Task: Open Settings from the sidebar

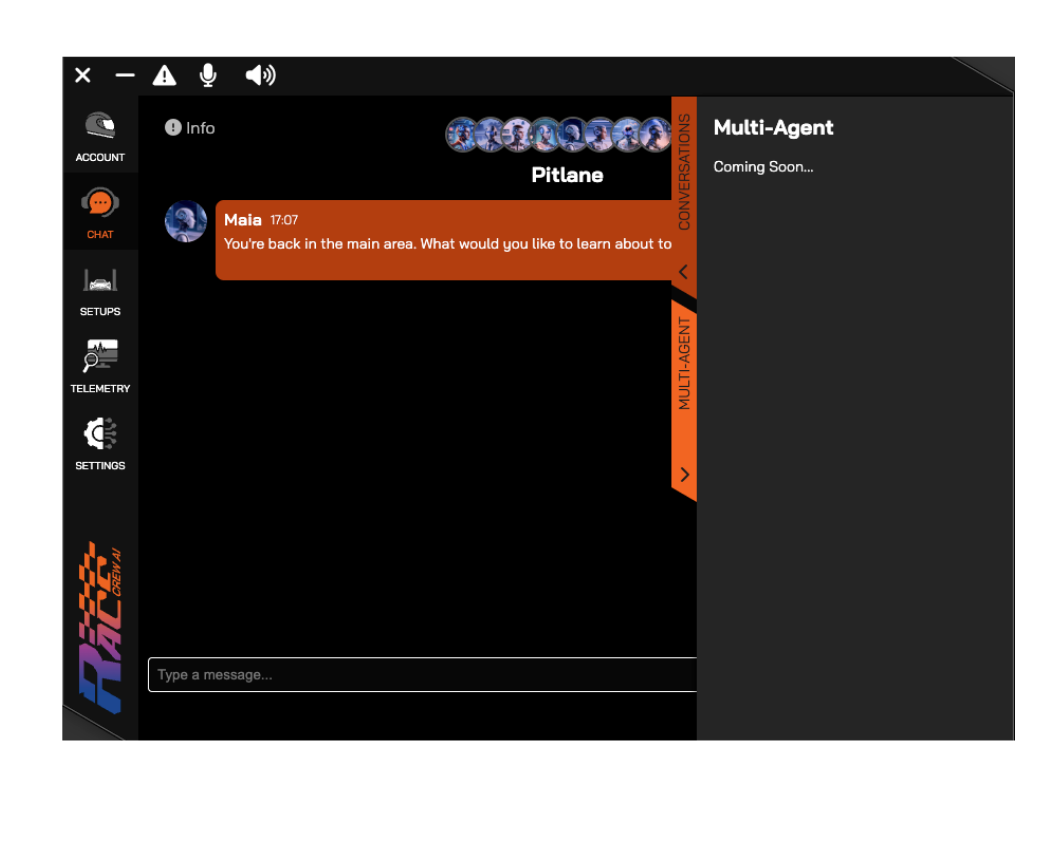Action: click(x=100, y=443)
